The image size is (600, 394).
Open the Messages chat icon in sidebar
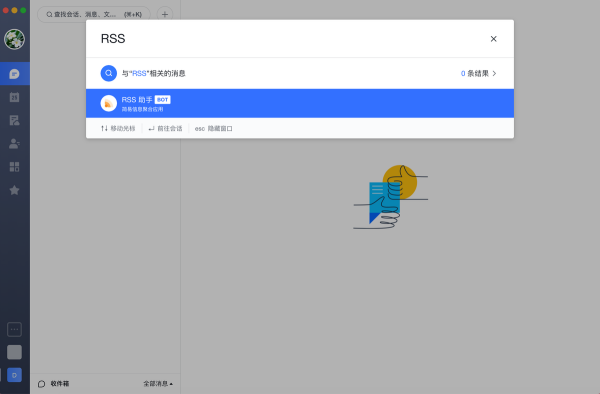coord(15,73)
